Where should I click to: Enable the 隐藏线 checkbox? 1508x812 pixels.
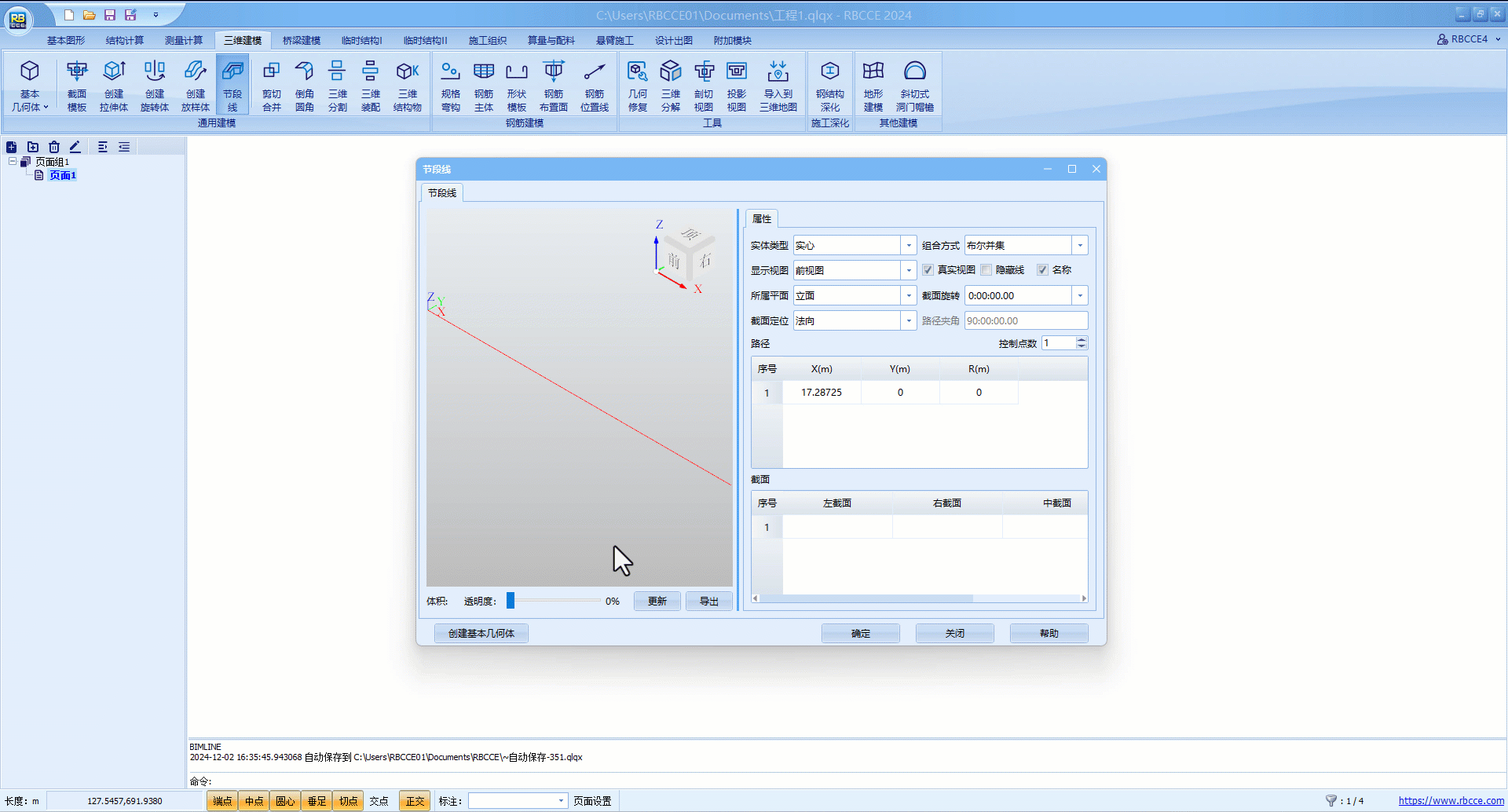[986, 270]
